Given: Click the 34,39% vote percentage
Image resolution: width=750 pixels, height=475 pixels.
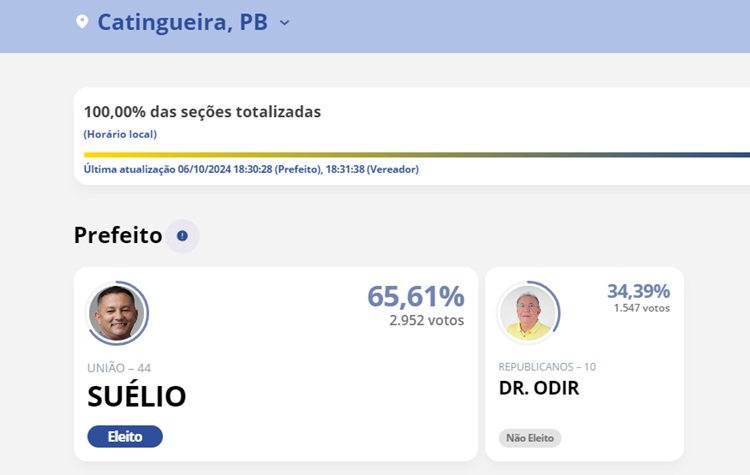Looking at the screenshot, I should coord(638,291).
